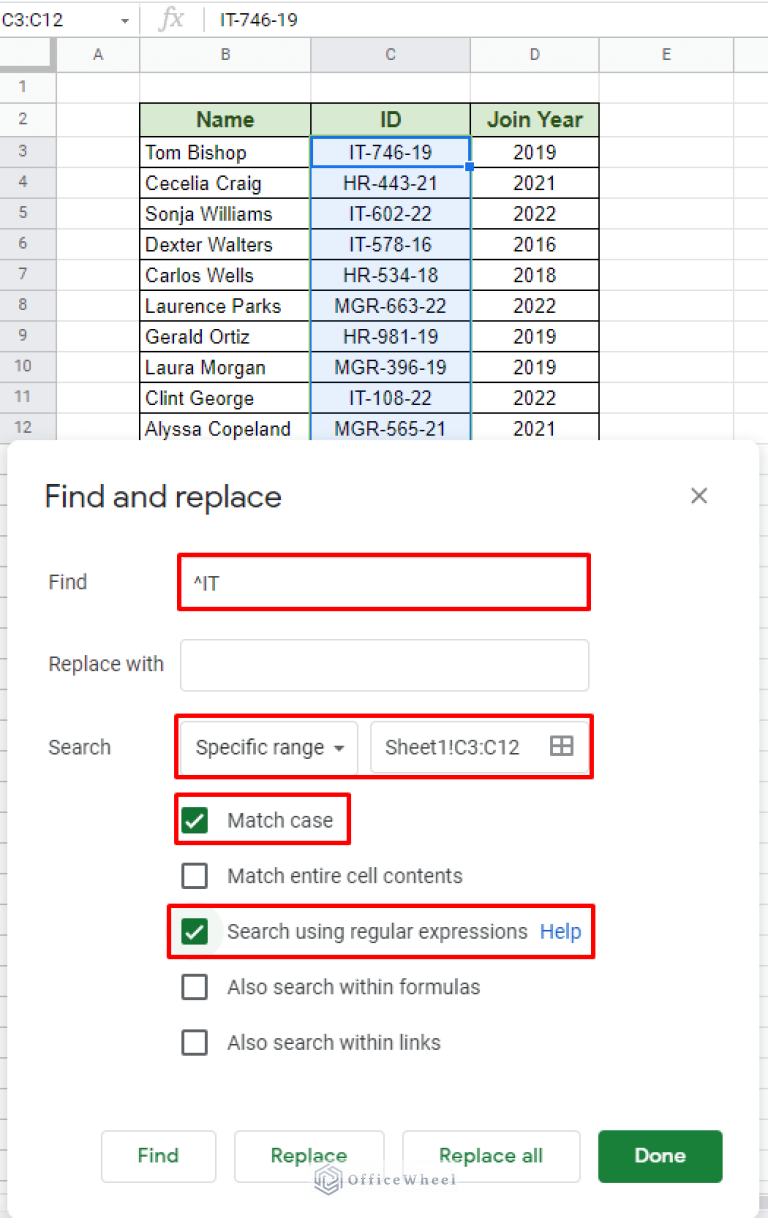Image resolution: width=768 pixels, height=1218 pixels.
Task: Close the Find and replace dialog
Action: [x=698, y=495]
